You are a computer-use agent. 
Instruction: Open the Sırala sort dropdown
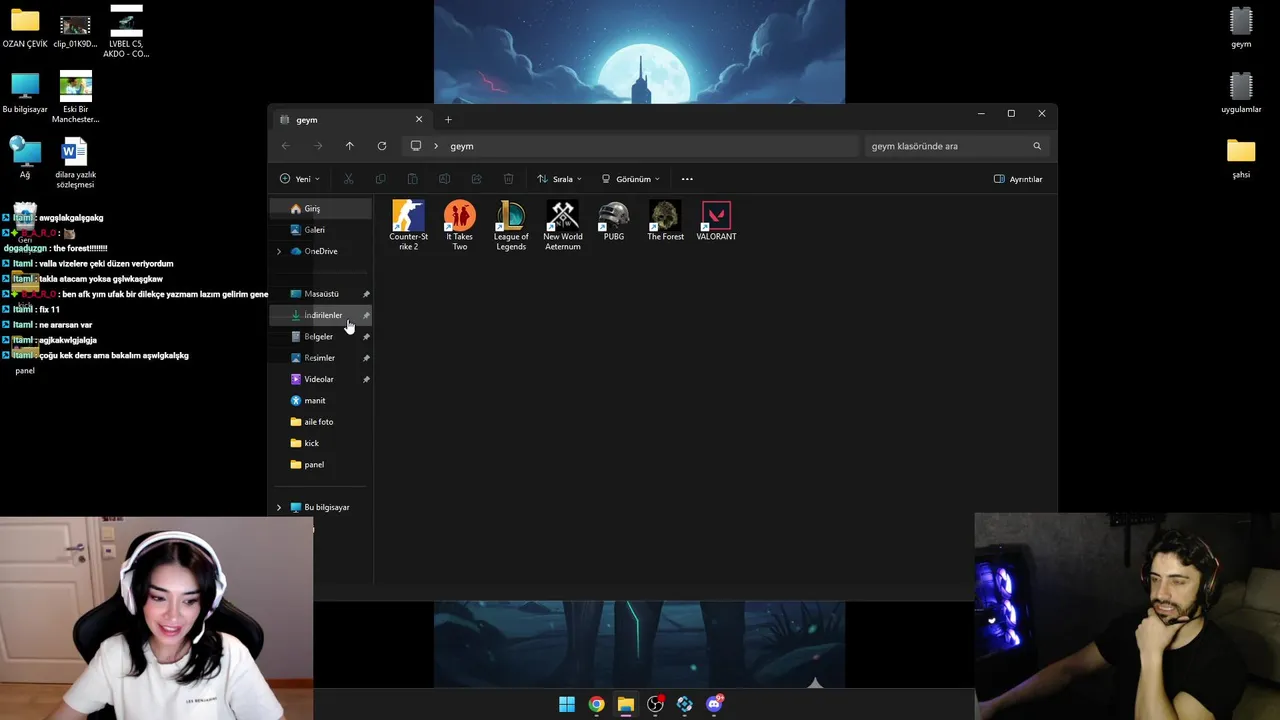click(559, 179)
